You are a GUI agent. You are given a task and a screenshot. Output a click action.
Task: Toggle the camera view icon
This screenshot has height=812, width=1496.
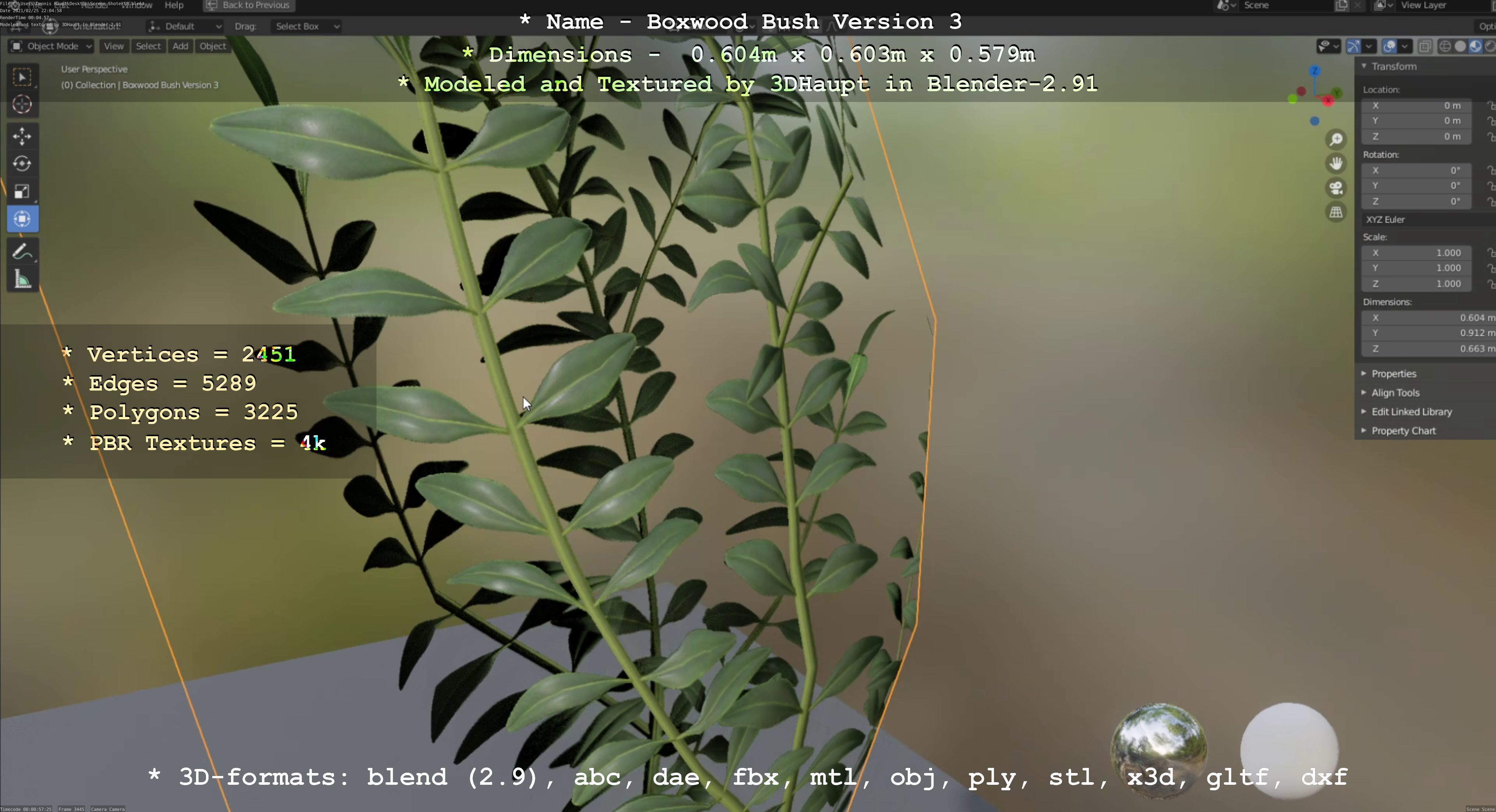(1336, 188)
